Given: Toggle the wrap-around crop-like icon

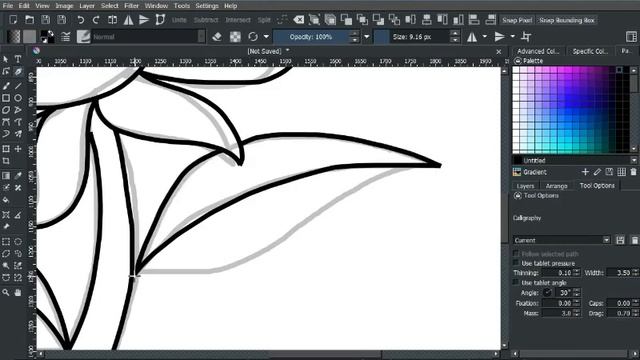Looking at the screenshot, I should point(526,37).
